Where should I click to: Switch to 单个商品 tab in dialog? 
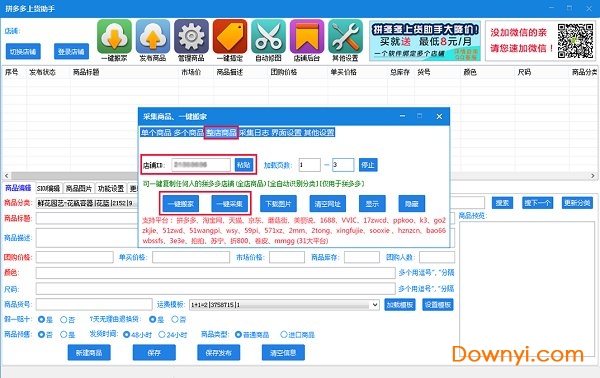pyautogui.click(x=156, y=133)
